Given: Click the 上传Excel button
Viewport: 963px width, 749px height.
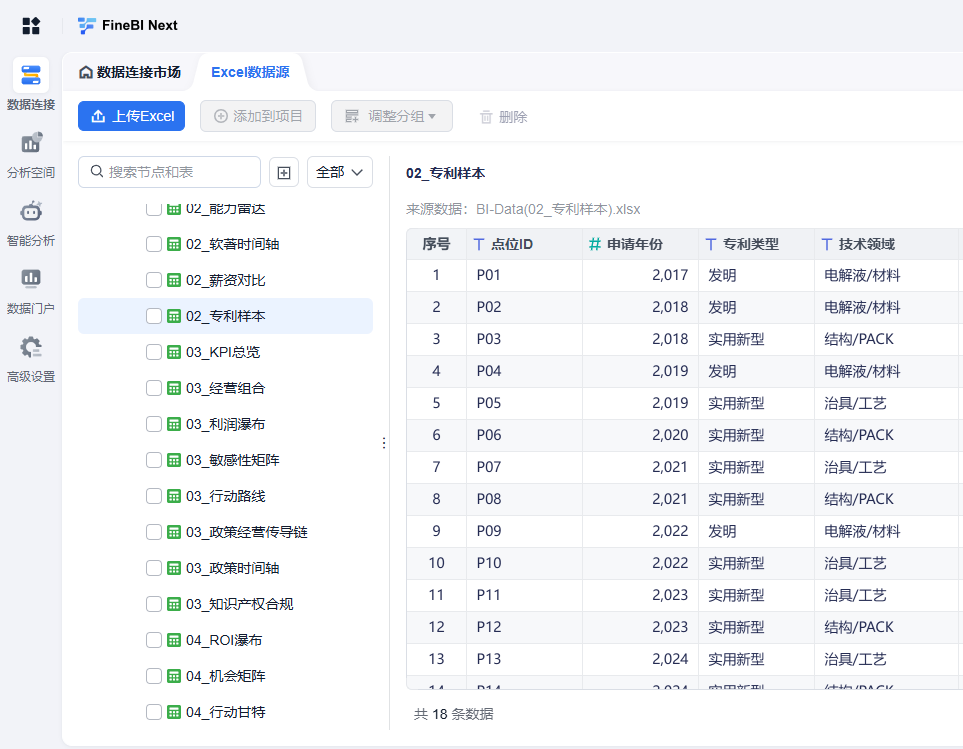Looking at the screenshot, I should 131,116.
